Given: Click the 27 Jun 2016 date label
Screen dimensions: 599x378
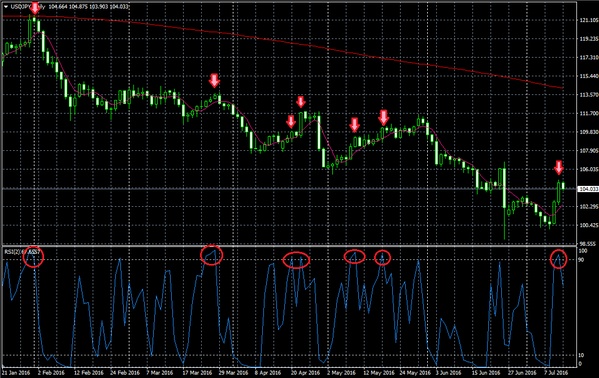Looking at the screenshot, I should 522,372.
